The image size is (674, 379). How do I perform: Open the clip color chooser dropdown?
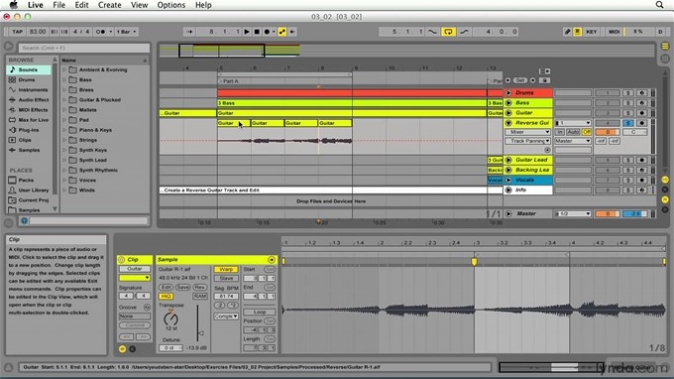[x=135, y=278]
